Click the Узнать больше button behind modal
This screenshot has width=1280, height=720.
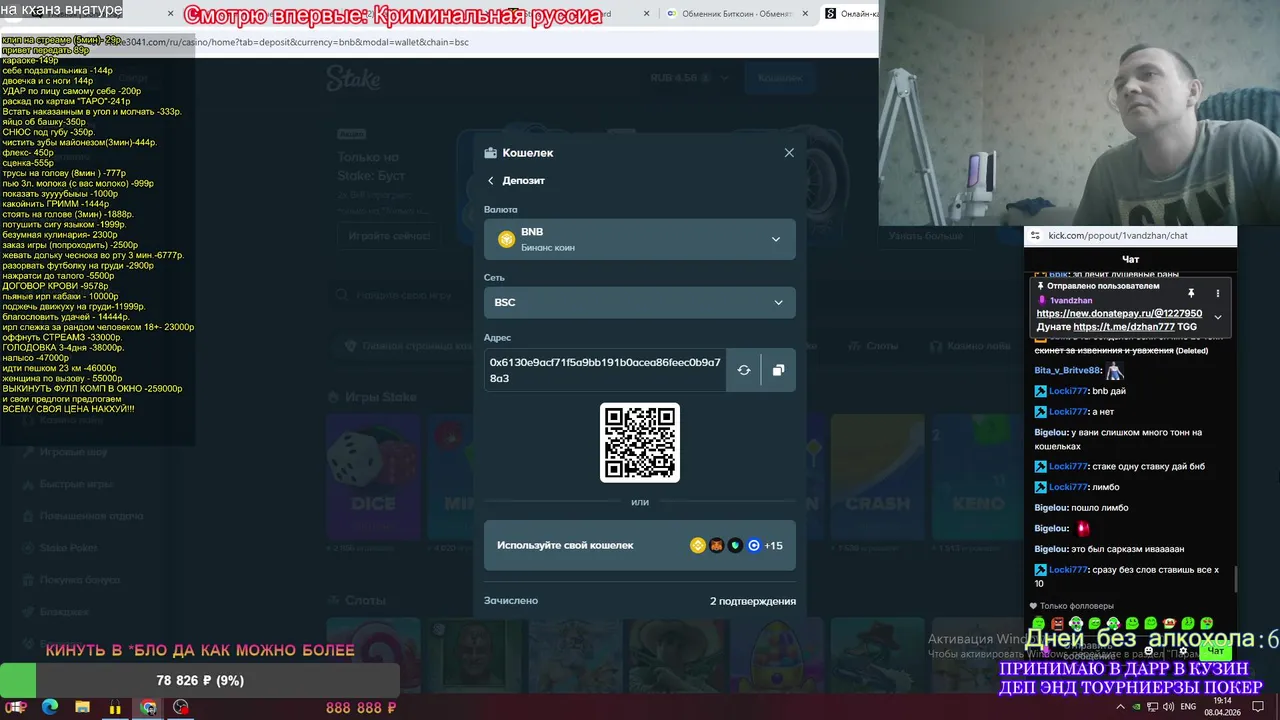(925, 237)
